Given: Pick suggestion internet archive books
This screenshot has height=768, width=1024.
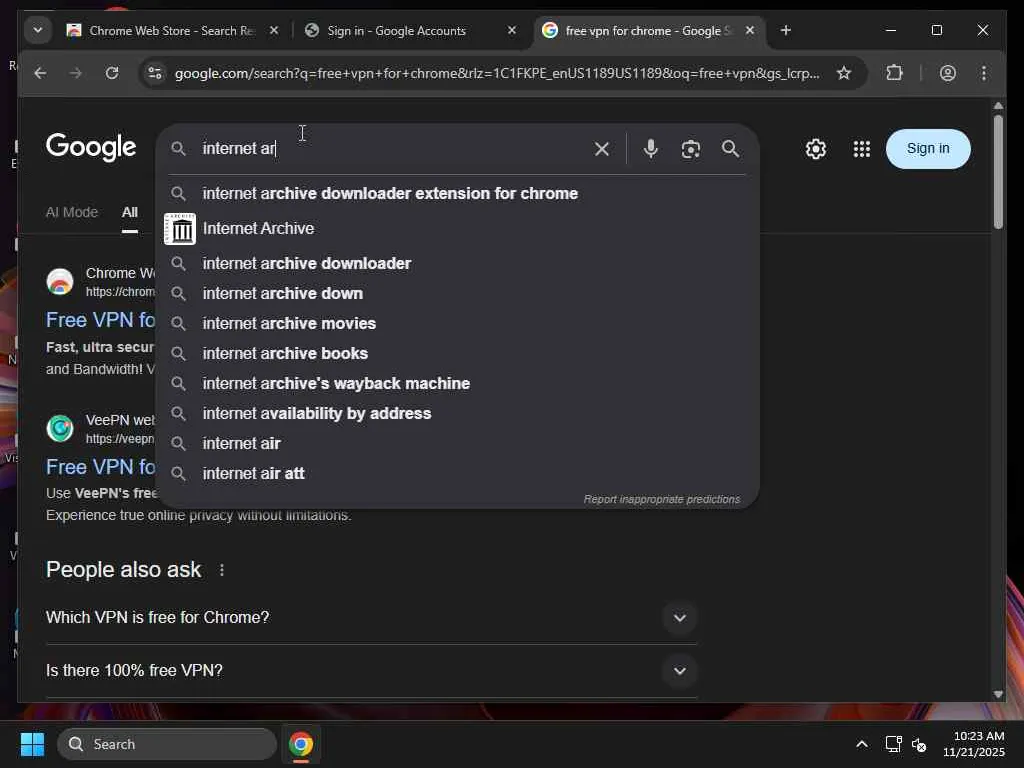Looking at the screenshot, I should (x=457, y=353).
